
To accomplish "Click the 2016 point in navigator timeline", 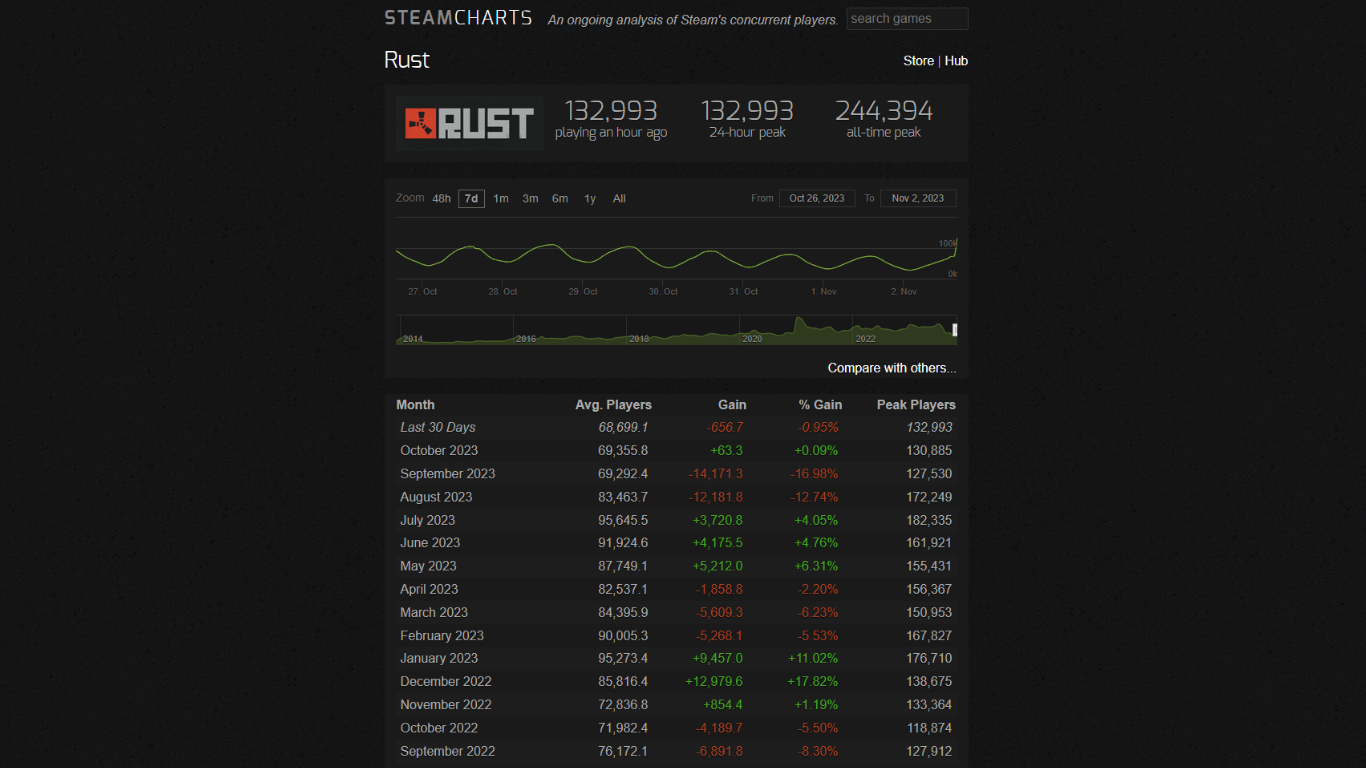I will point(526,339).
